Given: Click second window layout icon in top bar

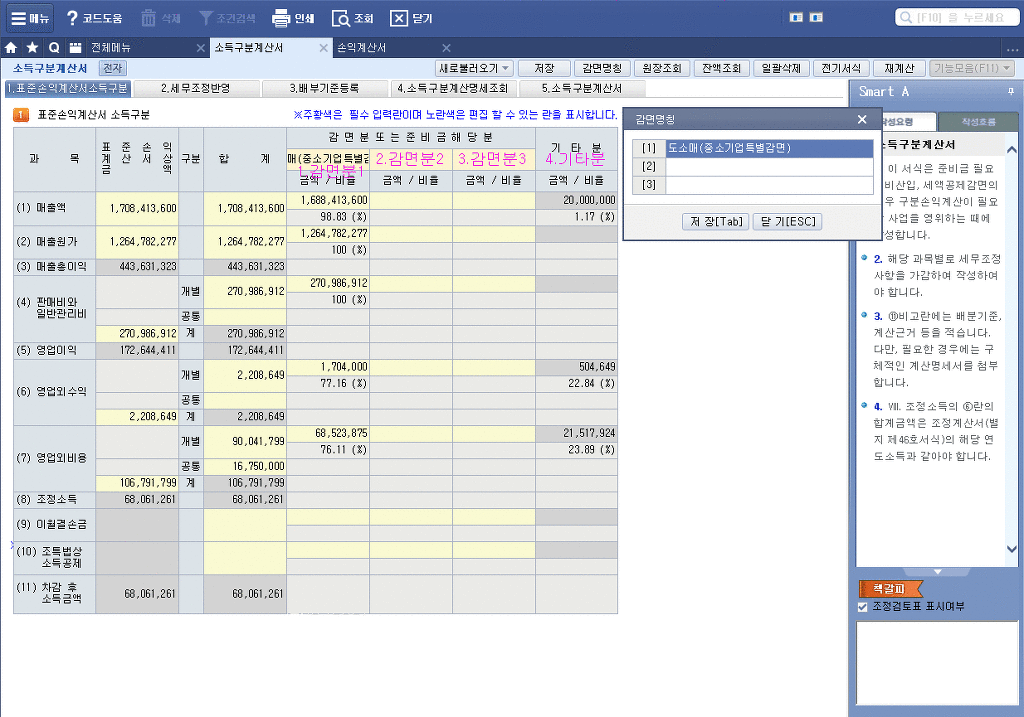Looking at the screenshot, I should [x=816, y=18].
